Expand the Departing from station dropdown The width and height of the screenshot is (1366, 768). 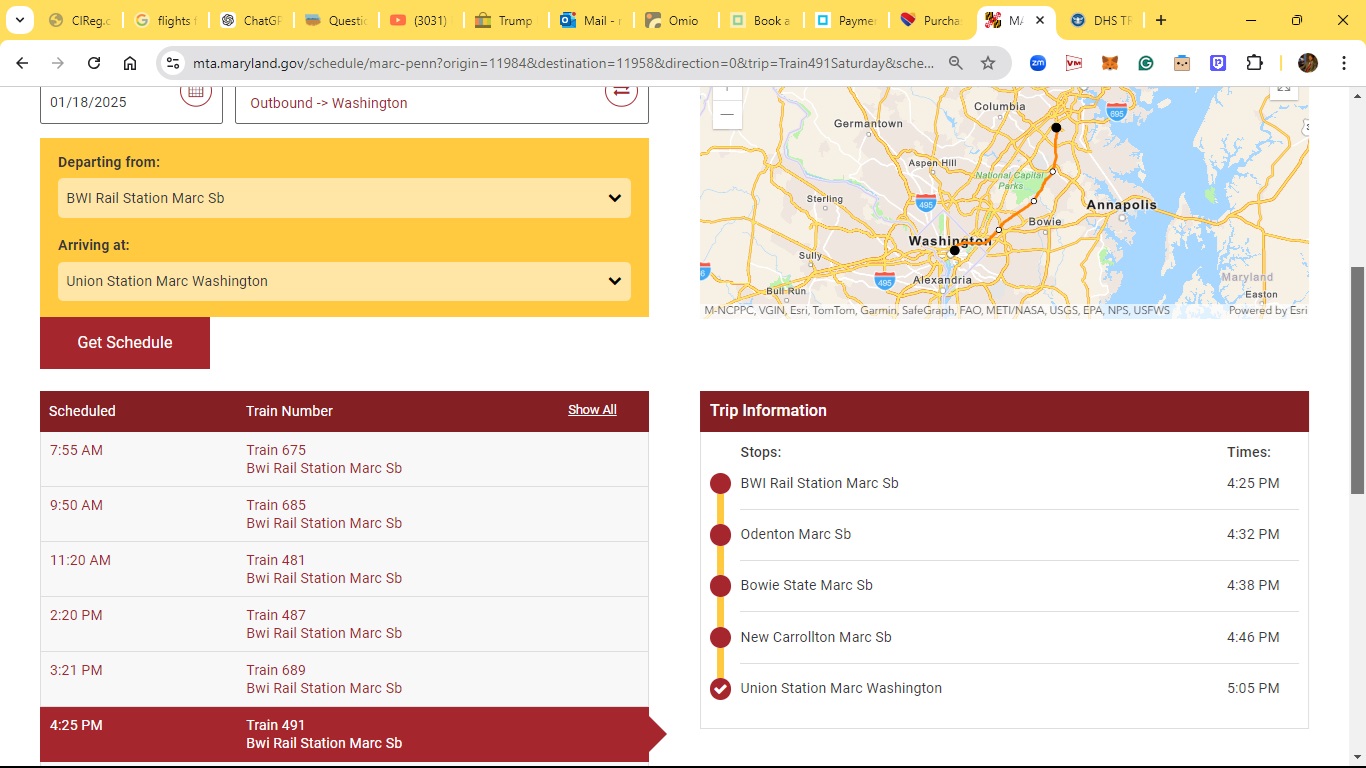pos(344,198)
